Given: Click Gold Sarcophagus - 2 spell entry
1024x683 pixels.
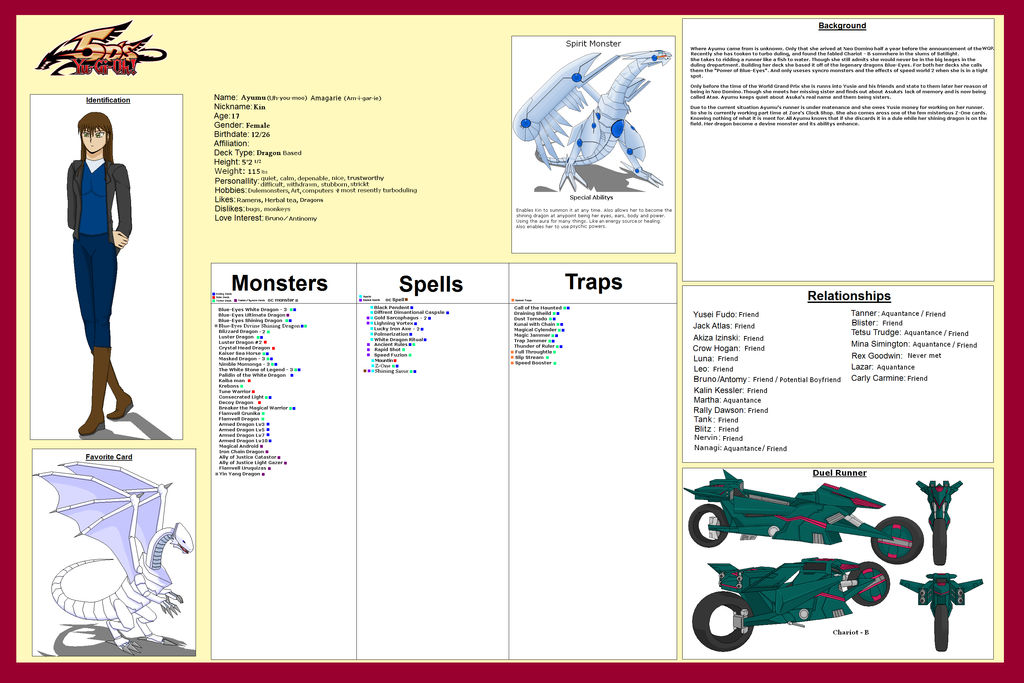Looking at the screenshot, I should 400,318.
